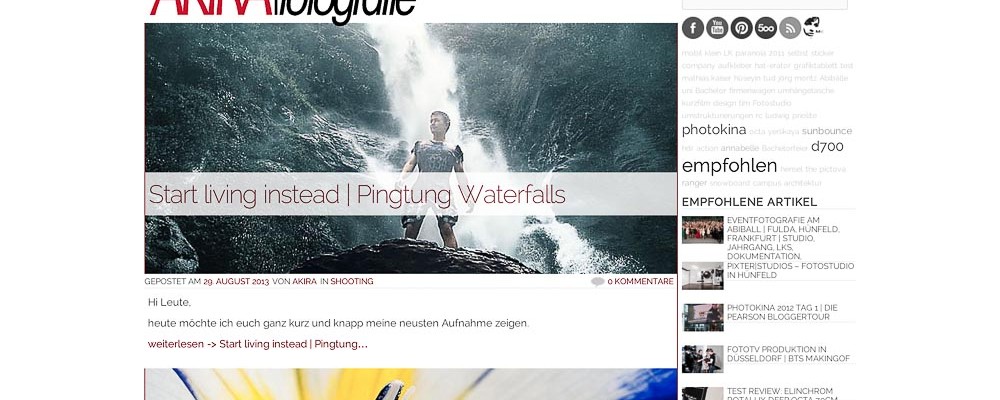Image resolution: width=1000 pixels, height=400 pixels.
Task: Select the 'd700' tag
Action: click(827, 147)
